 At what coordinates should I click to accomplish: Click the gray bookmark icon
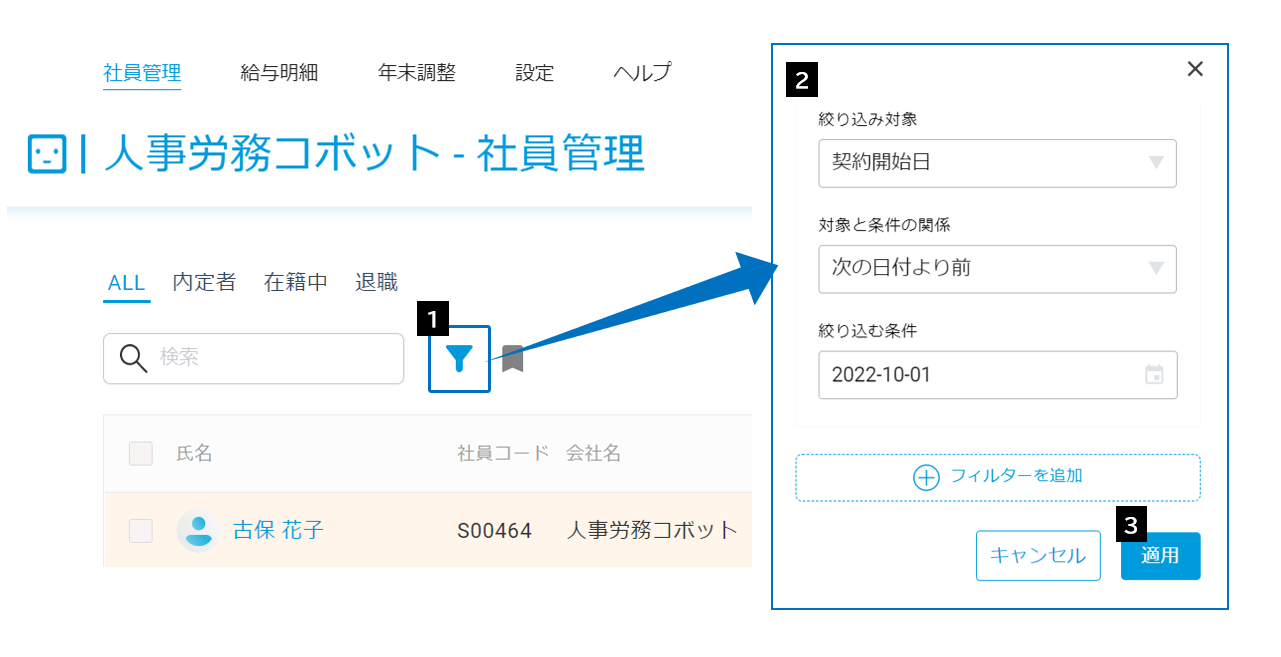(512, 358)
